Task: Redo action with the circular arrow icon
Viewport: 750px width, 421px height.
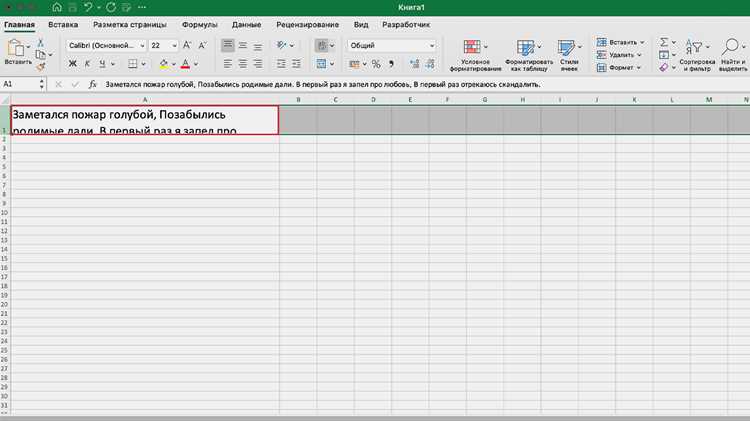Action: [x=111, y=7]
